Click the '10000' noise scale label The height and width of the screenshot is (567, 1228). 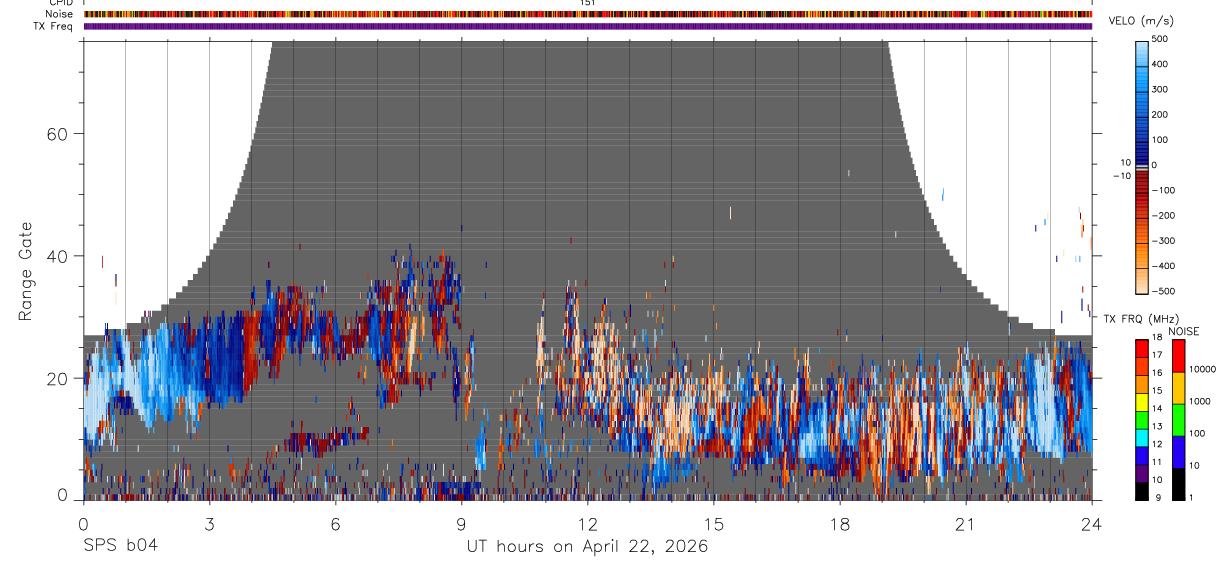click(x=1202, y=370)
